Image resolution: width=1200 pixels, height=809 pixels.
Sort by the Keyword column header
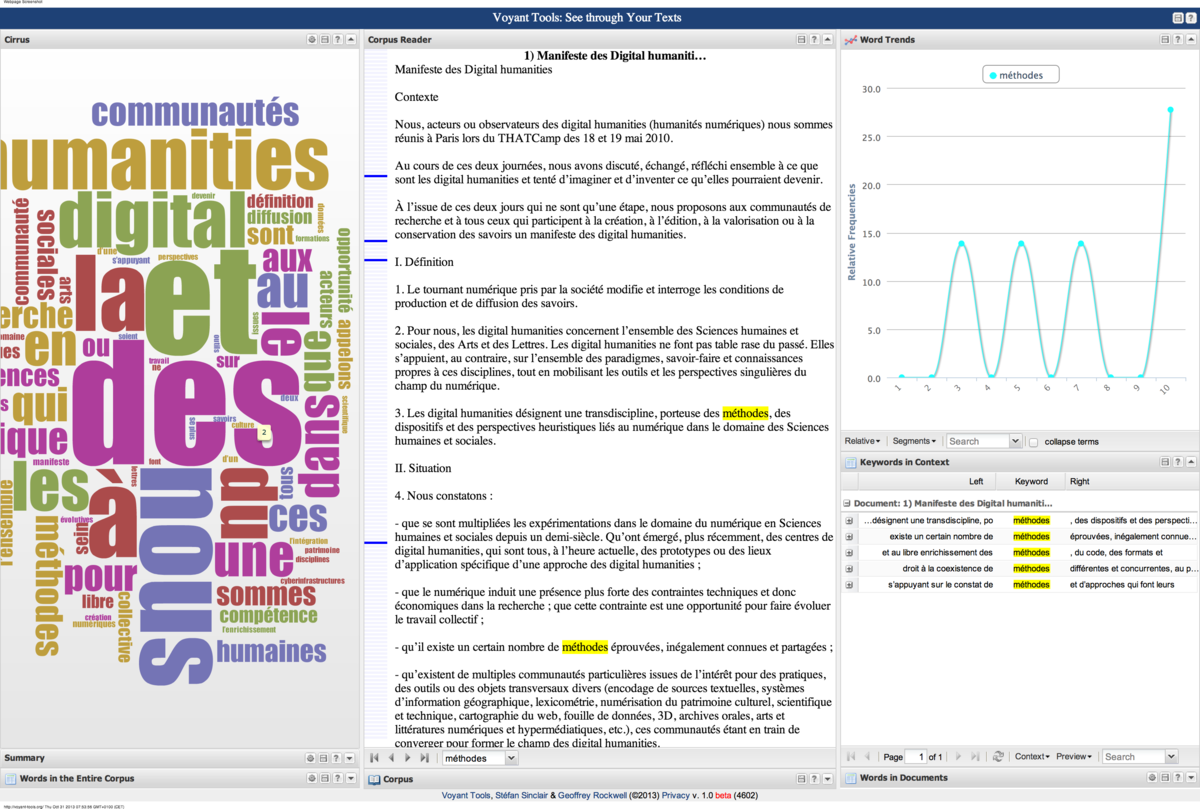[1031, 481]
